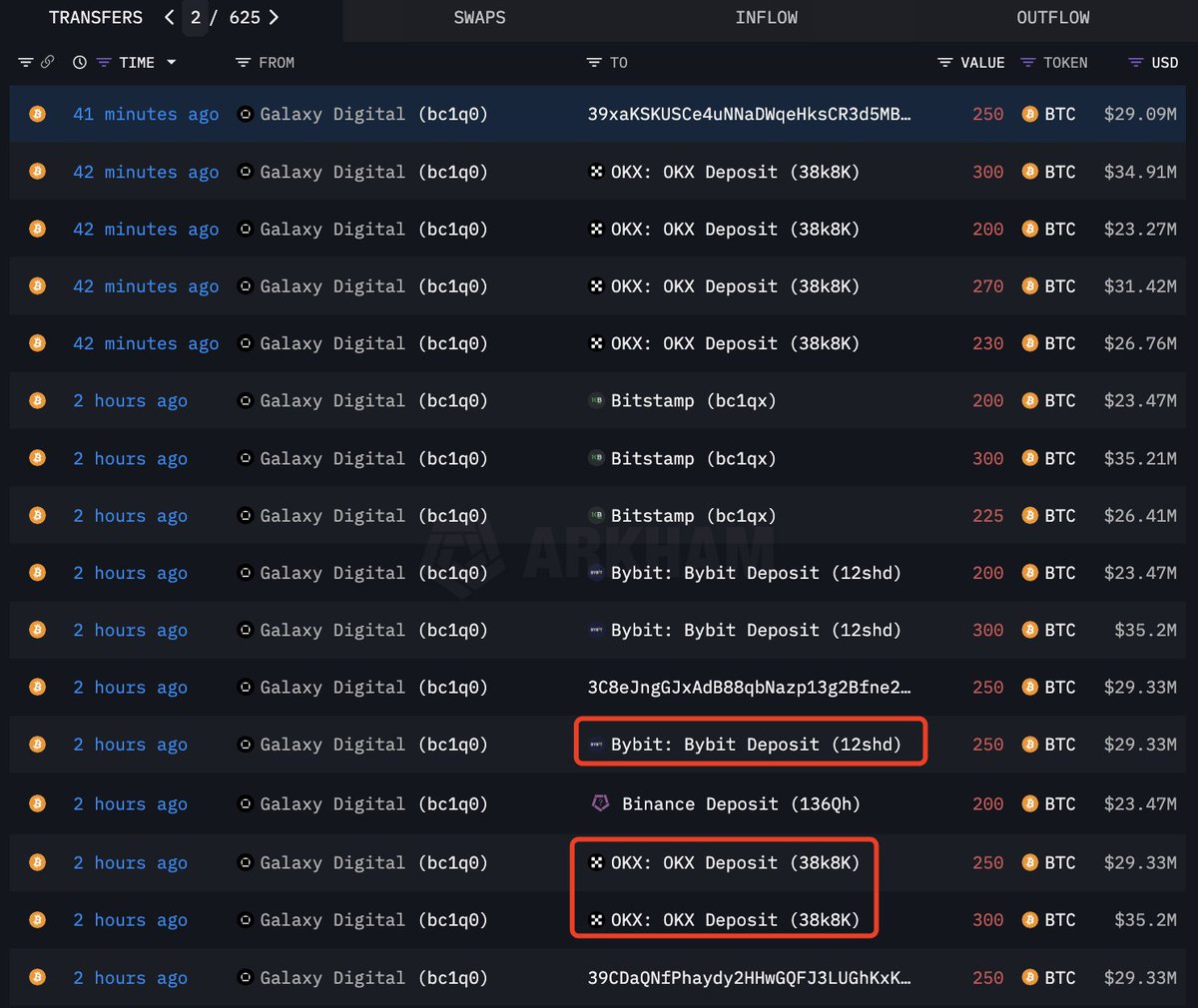Viewport: 1198px width, 1008px height.
Task: Click the Bitcoin chain icon on the Binance Deposit row
Action: click(38, 803)
